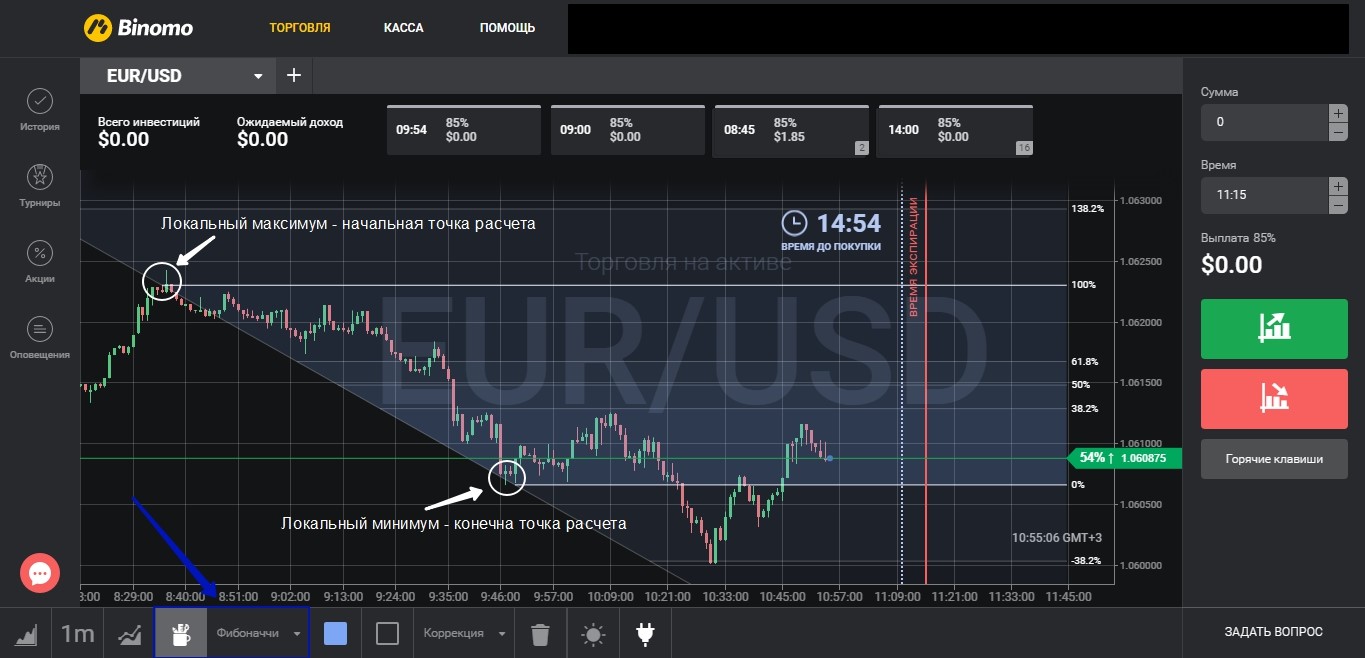Viewport: 1365px width, 658px height.
Task: Open История in the sidebar
Action: (40, 110)
